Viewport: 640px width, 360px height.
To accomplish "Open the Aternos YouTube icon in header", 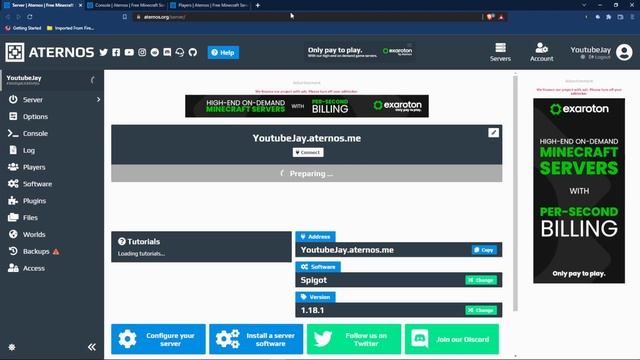I will pos(129,52).
